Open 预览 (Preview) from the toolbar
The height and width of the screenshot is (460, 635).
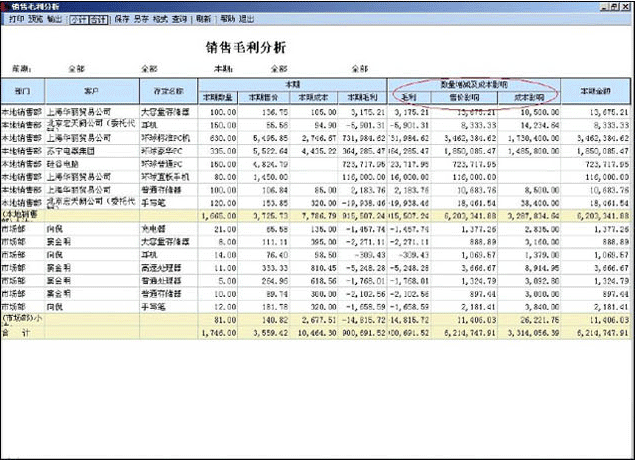tap(35, 19)
